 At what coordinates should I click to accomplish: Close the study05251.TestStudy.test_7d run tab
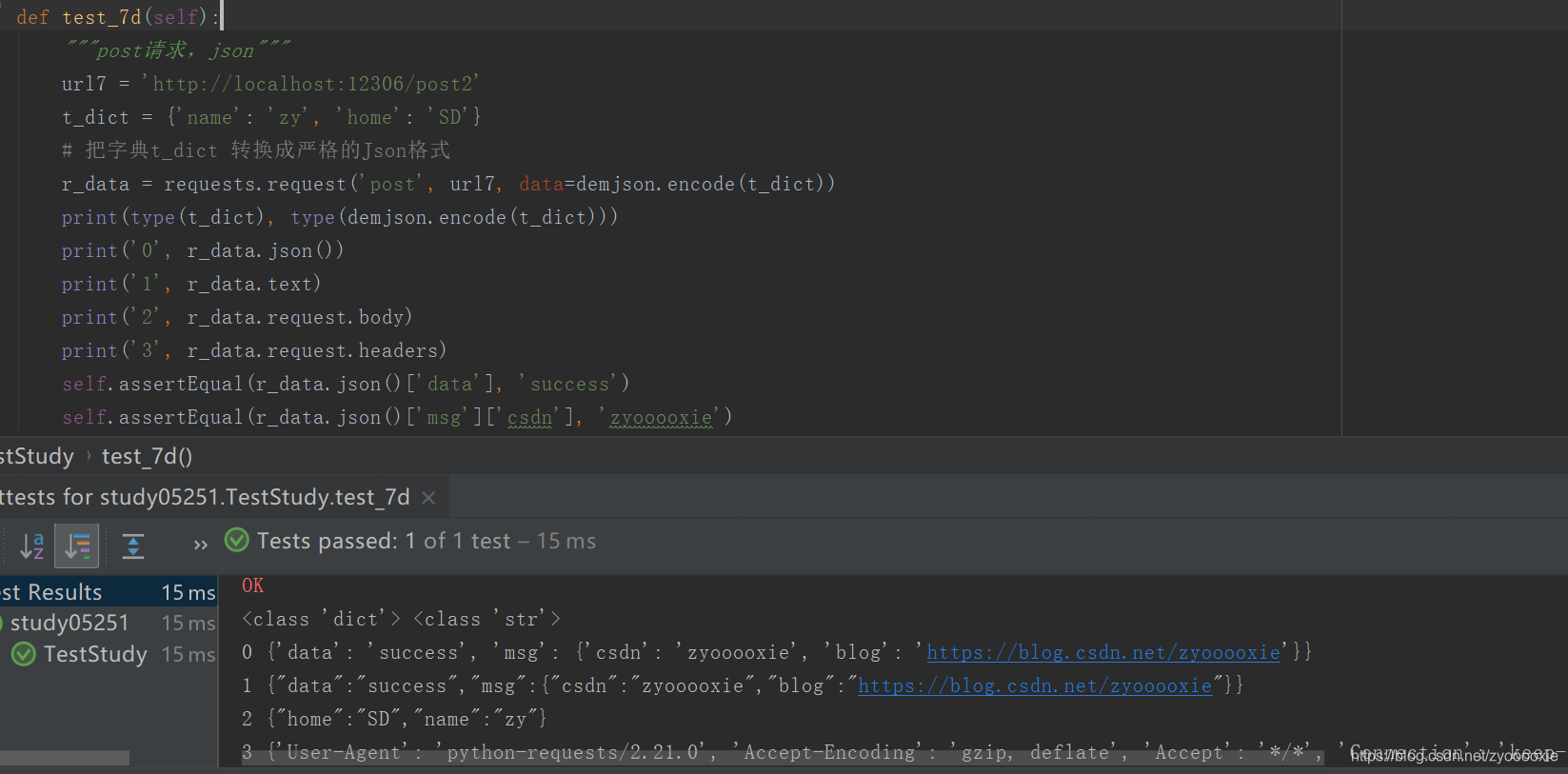point(428,497)
